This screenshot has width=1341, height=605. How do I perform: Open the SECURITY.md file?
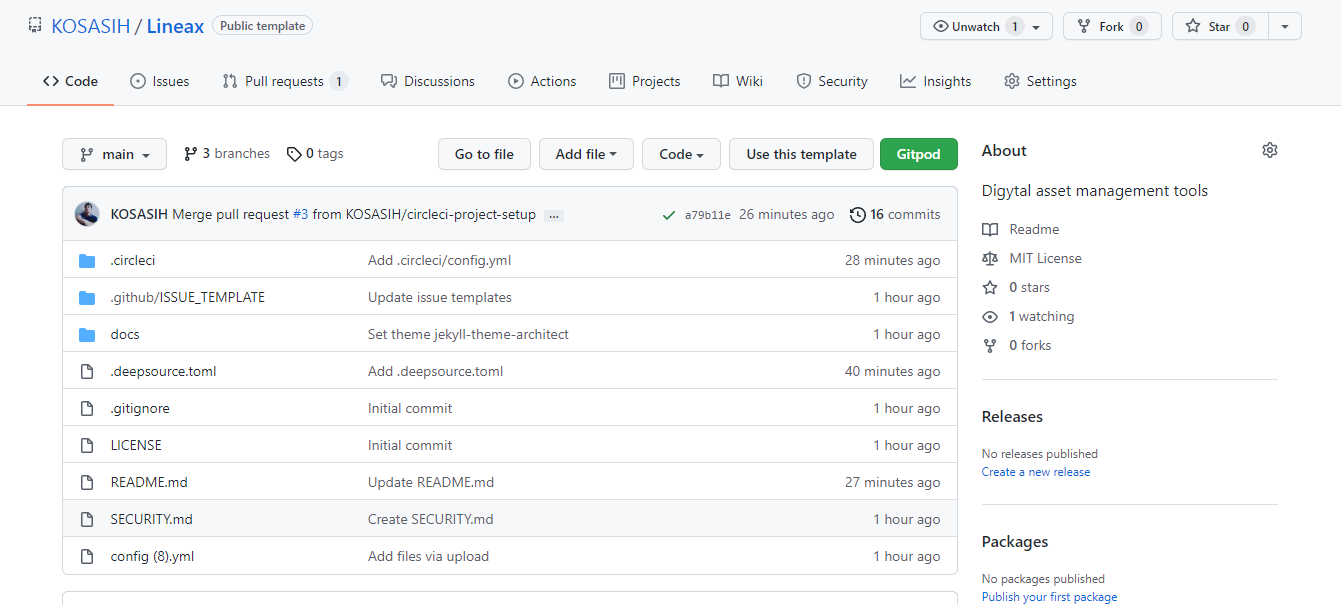151,519
